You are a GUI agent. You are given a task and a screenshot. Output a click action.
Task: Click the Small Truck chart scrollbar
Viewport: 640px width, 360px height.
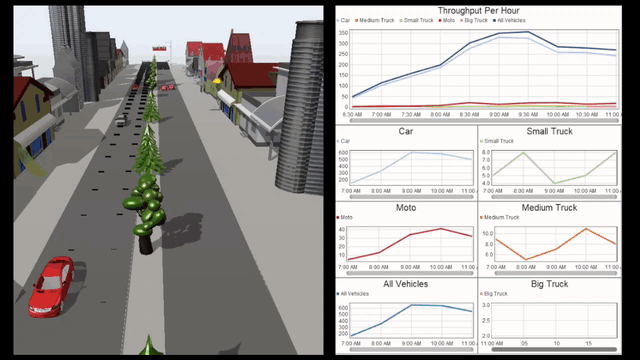554,197
